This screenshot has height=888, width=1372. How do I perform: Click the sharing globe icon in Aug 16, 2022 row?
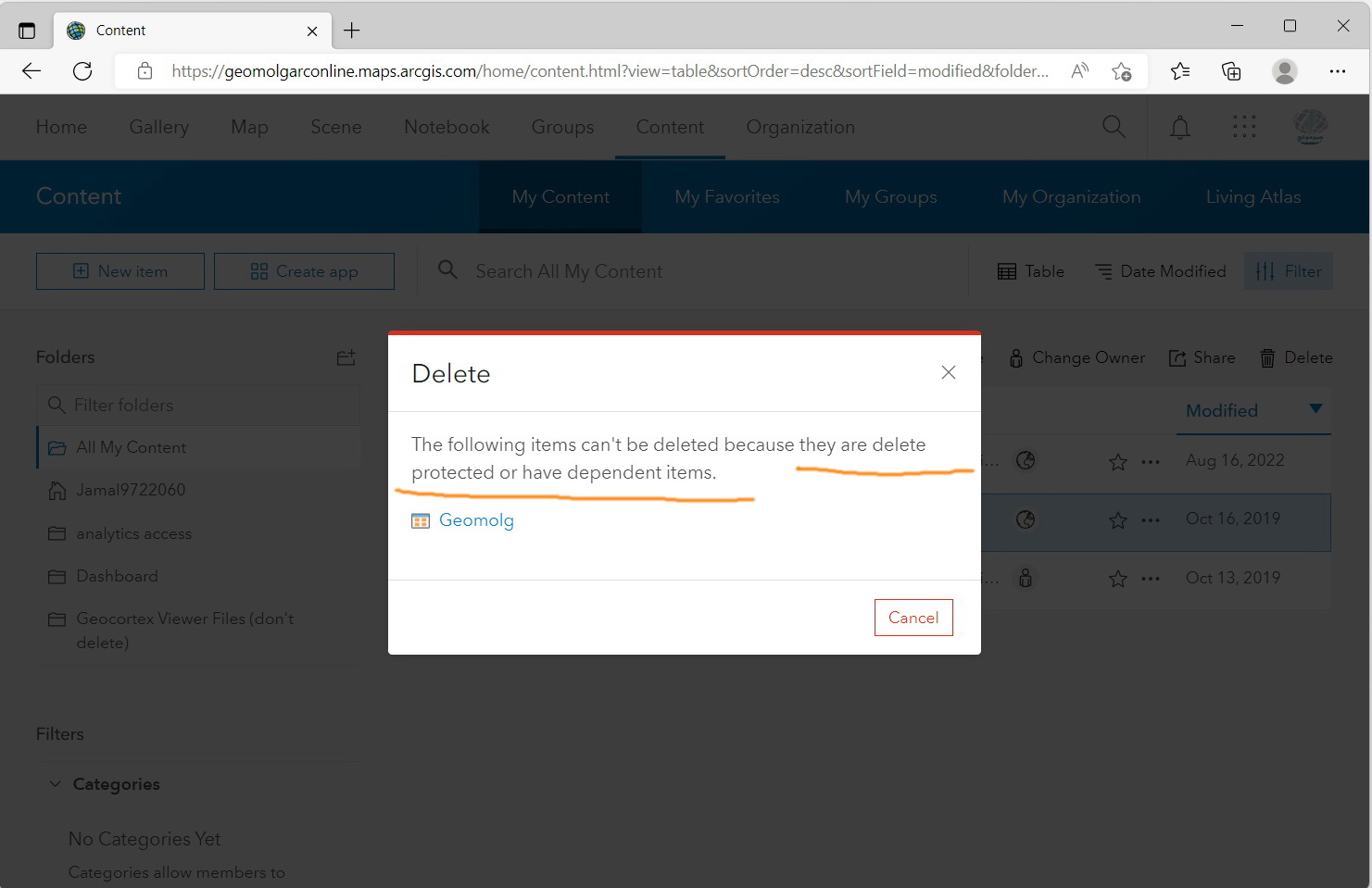(x=1026, y=460)
